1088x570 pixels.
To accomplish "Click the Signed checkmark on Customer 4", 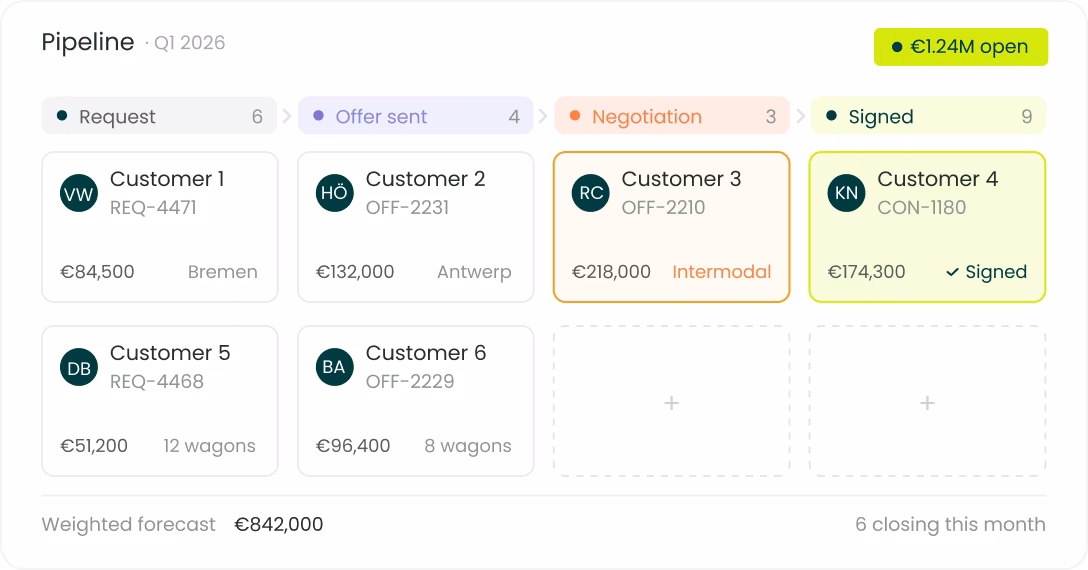I will [952, 272].
